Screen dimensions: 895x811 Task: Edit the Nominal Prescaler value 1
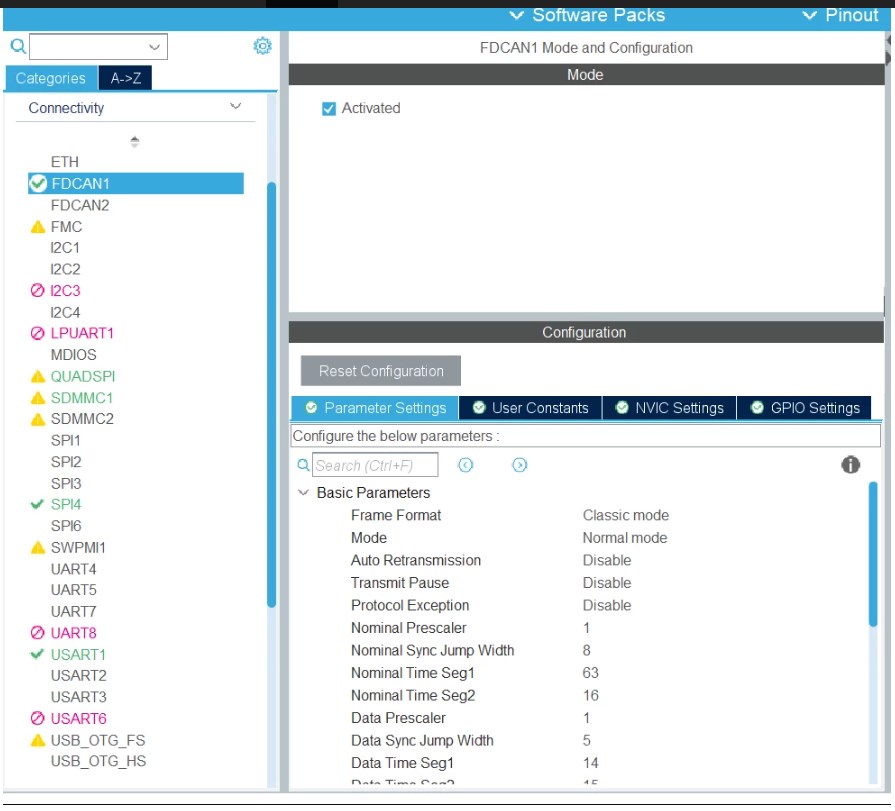[x=586, y=628]
